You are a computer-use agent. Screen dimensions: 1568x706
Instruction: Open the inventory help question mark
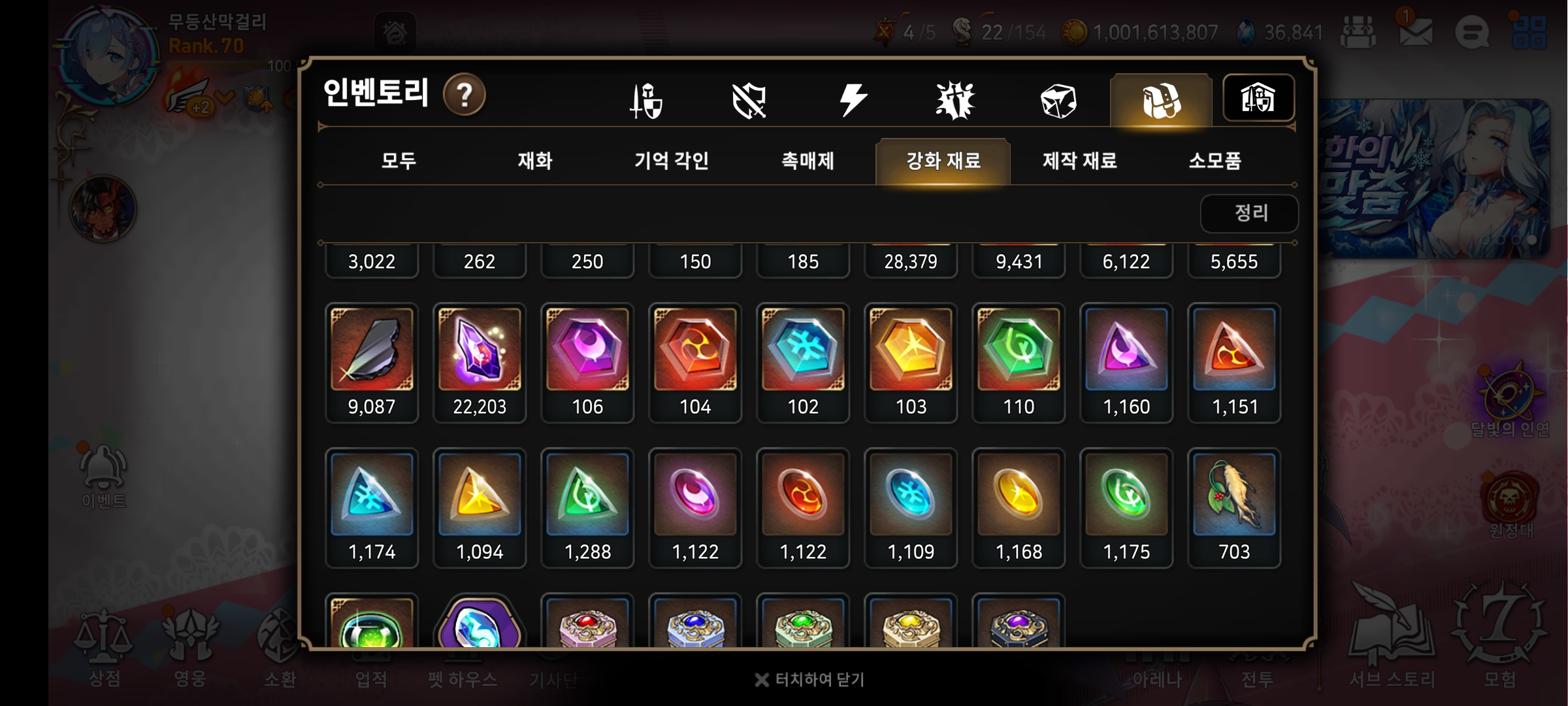coord(464,95)
